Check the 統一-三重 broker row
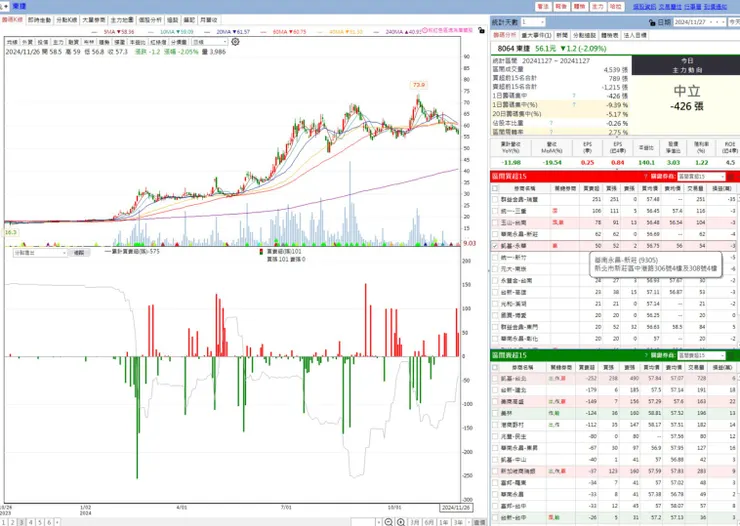 495,211
